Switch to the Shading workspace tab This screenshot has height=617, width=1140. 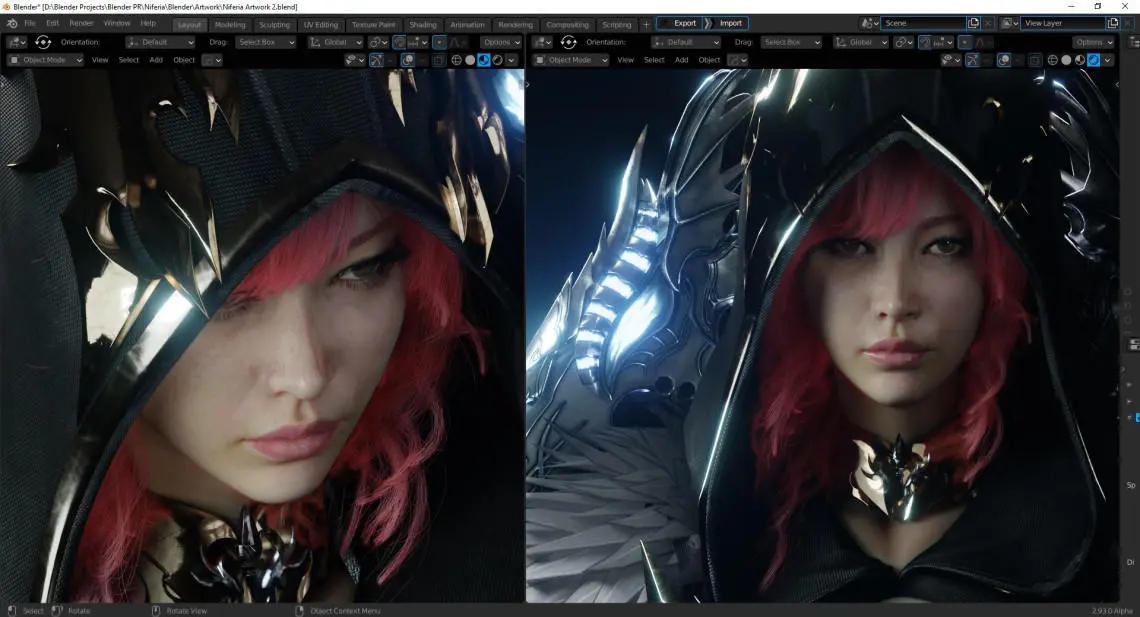point(422,25)
